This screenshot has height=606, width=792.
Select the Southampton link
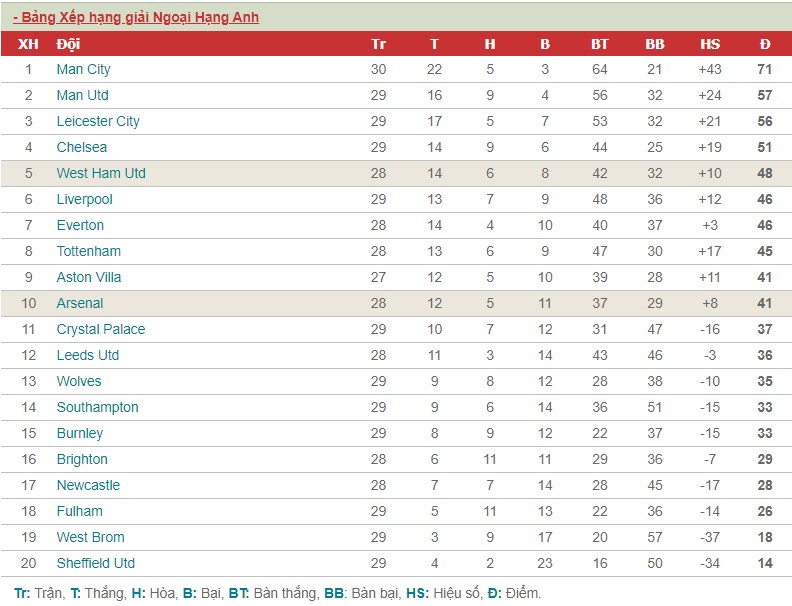97,407
